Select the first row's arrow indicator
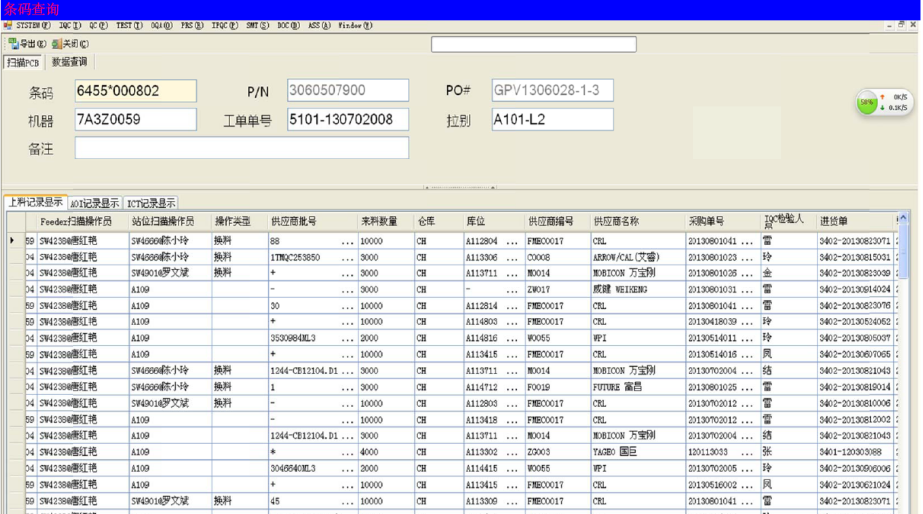The height and width of the screenshot is (514, 923). (x=12, y=240)
